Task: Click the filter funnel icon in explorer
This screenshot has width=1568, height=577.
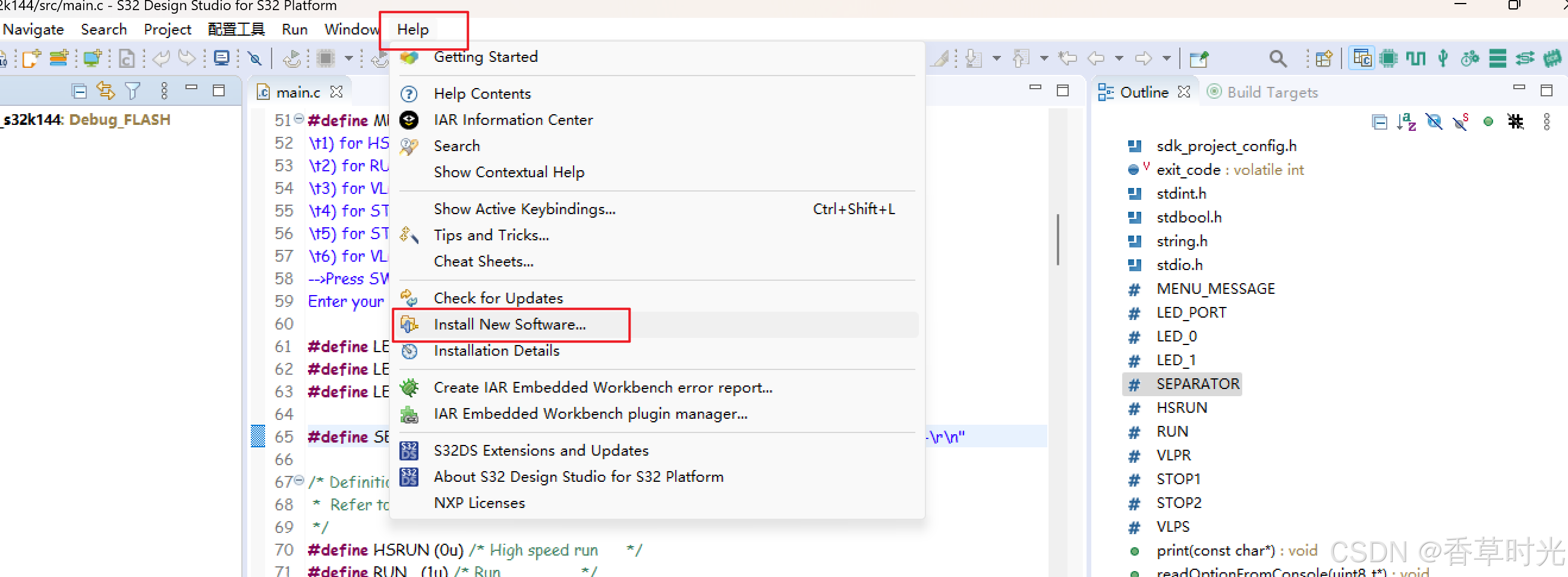Action: (133, 92)
